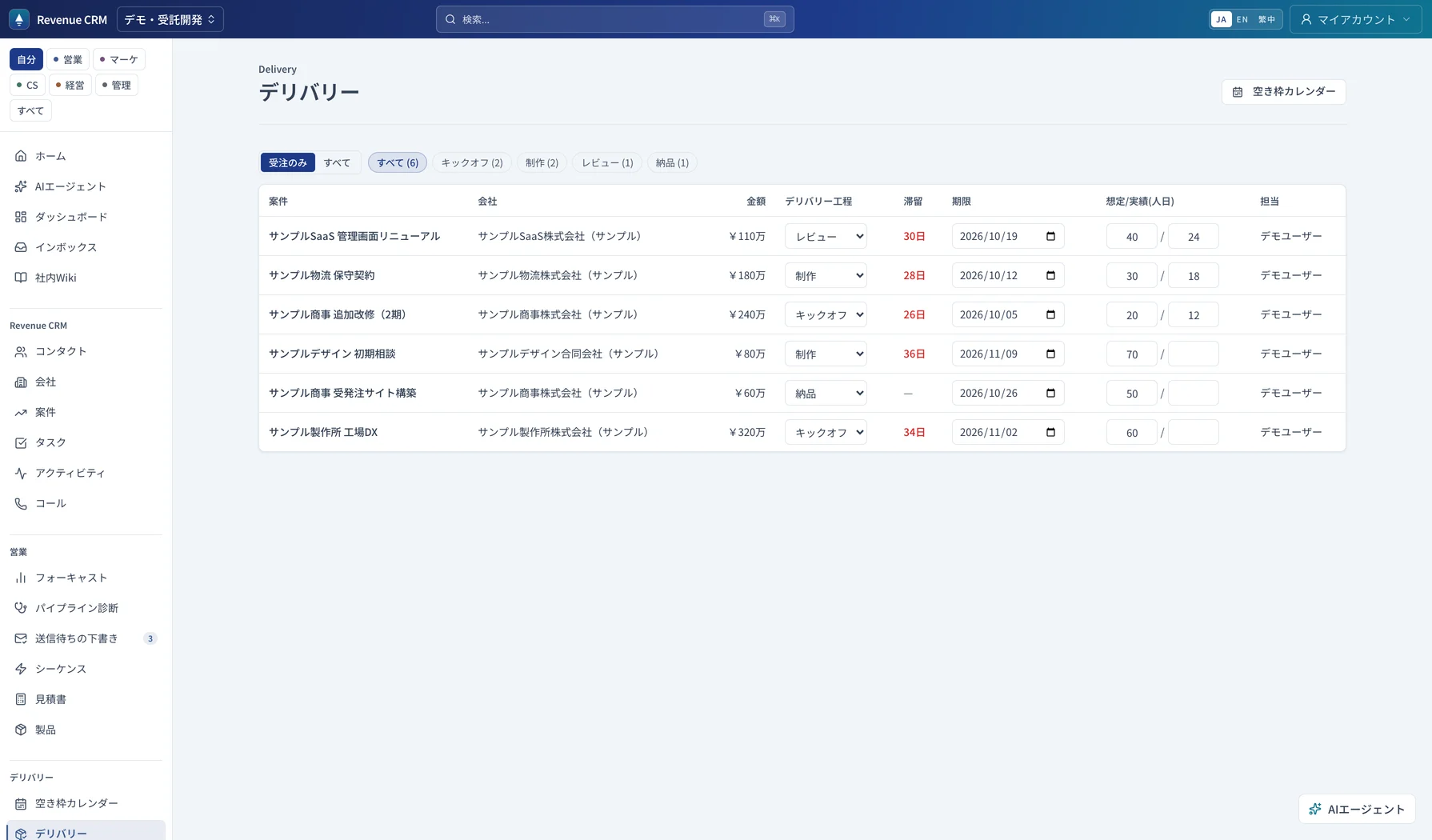
Task: Open 送信待ちの下書き in sidebar
Action: point(86,638)
